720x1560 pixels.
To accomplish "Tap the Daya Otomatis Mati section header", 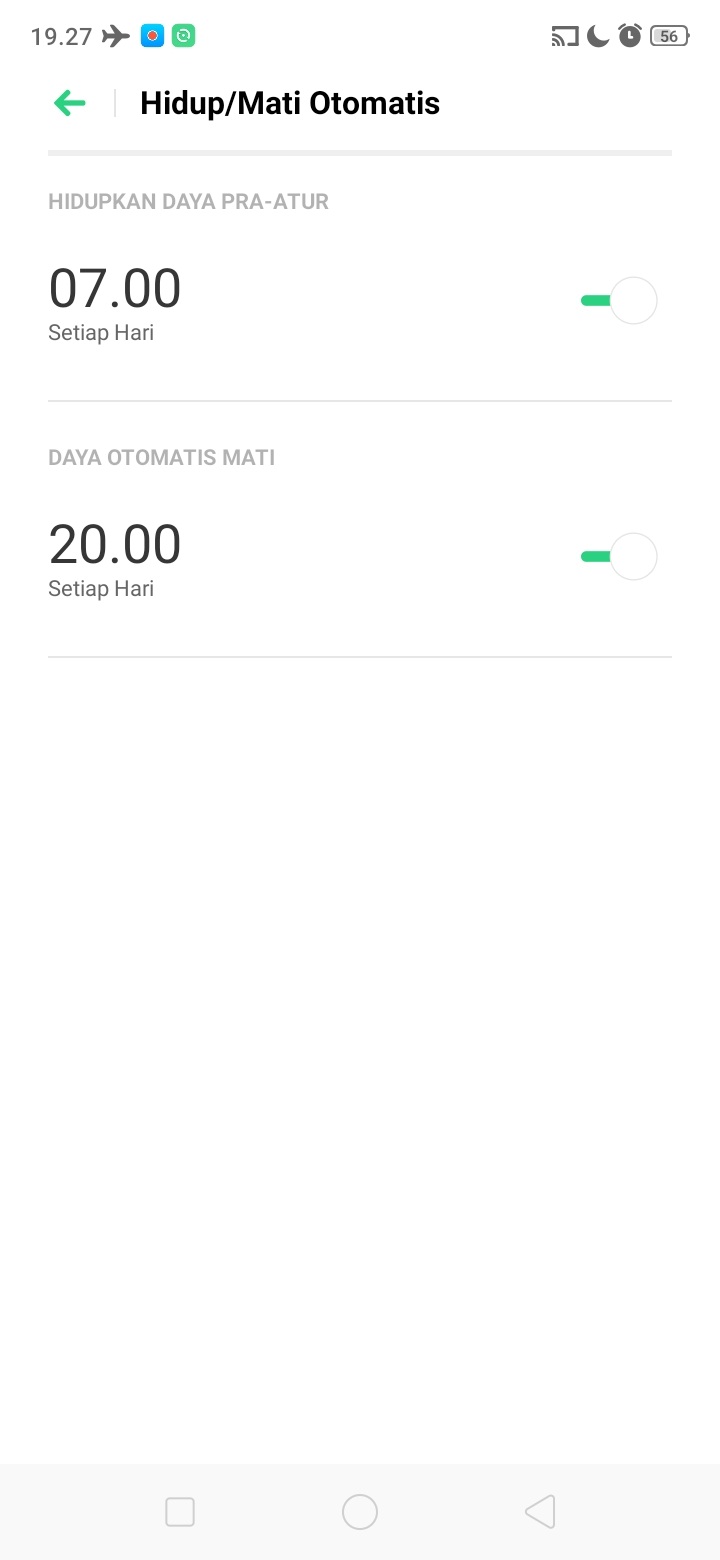I will coord(162,458).
